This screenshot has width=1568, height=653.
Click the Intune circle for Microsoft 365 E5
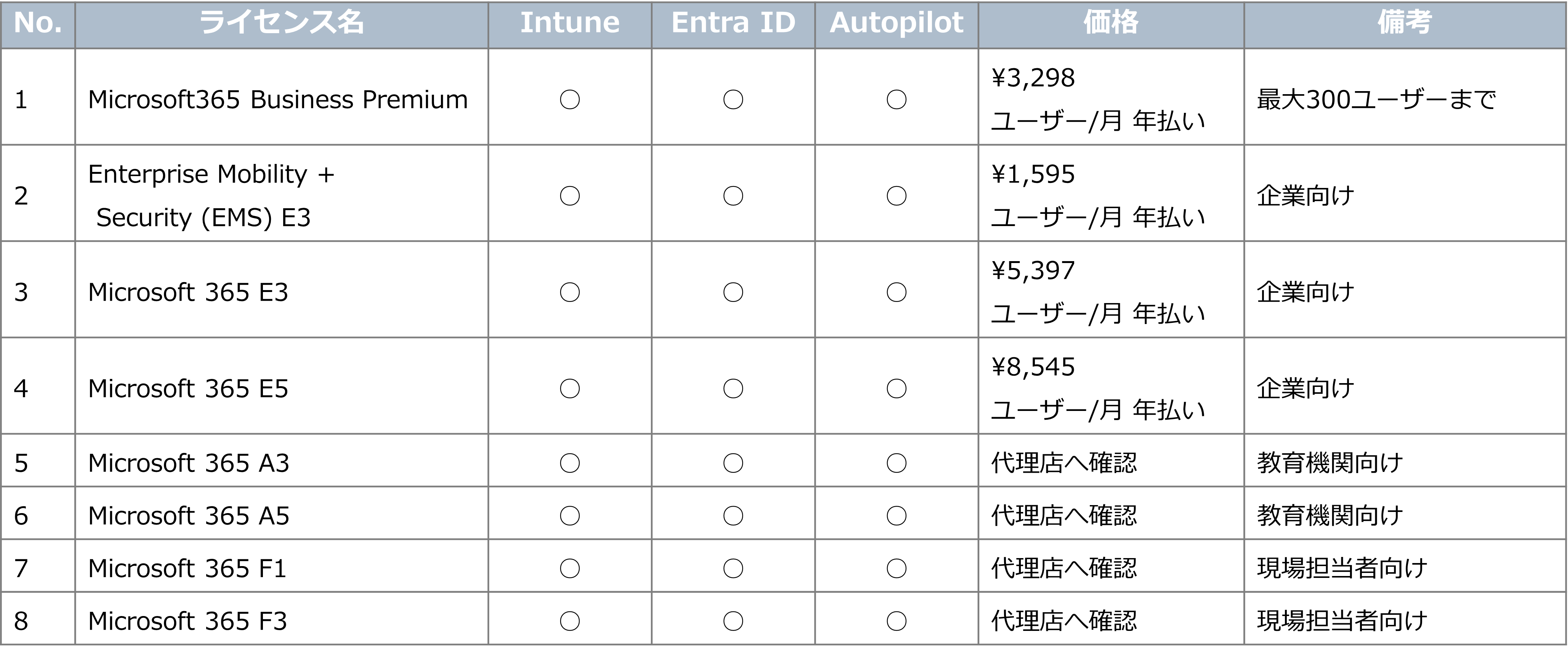[x=570, y=388]
